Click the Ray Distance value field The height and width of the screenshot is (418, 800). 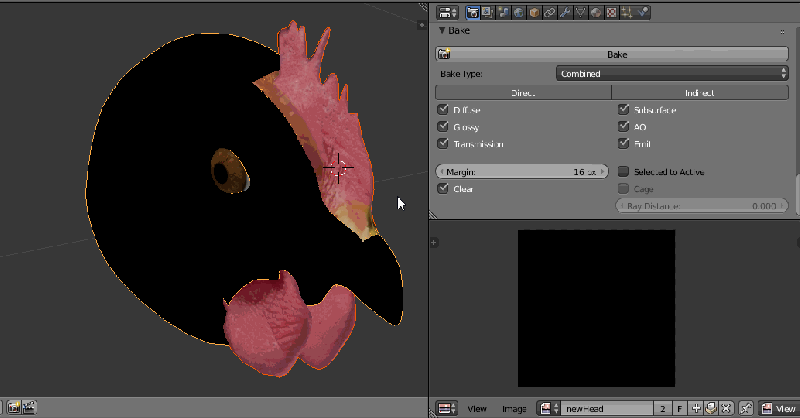tap(702, 206)
